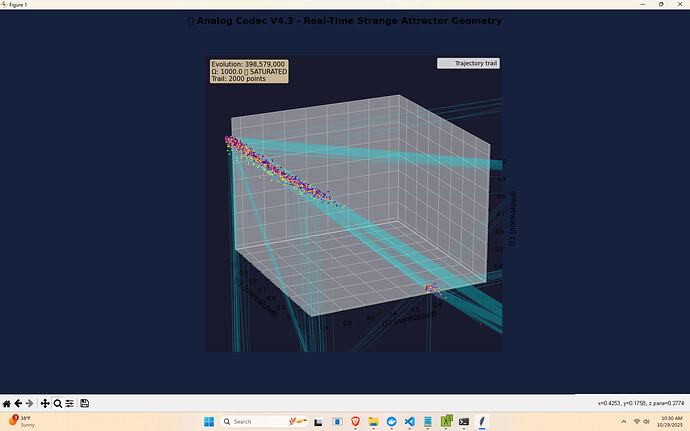Screen dimensions: 690x431
Task: Toggle the zoom-to-rectangle magnifier tool
Action: [58, 403]
